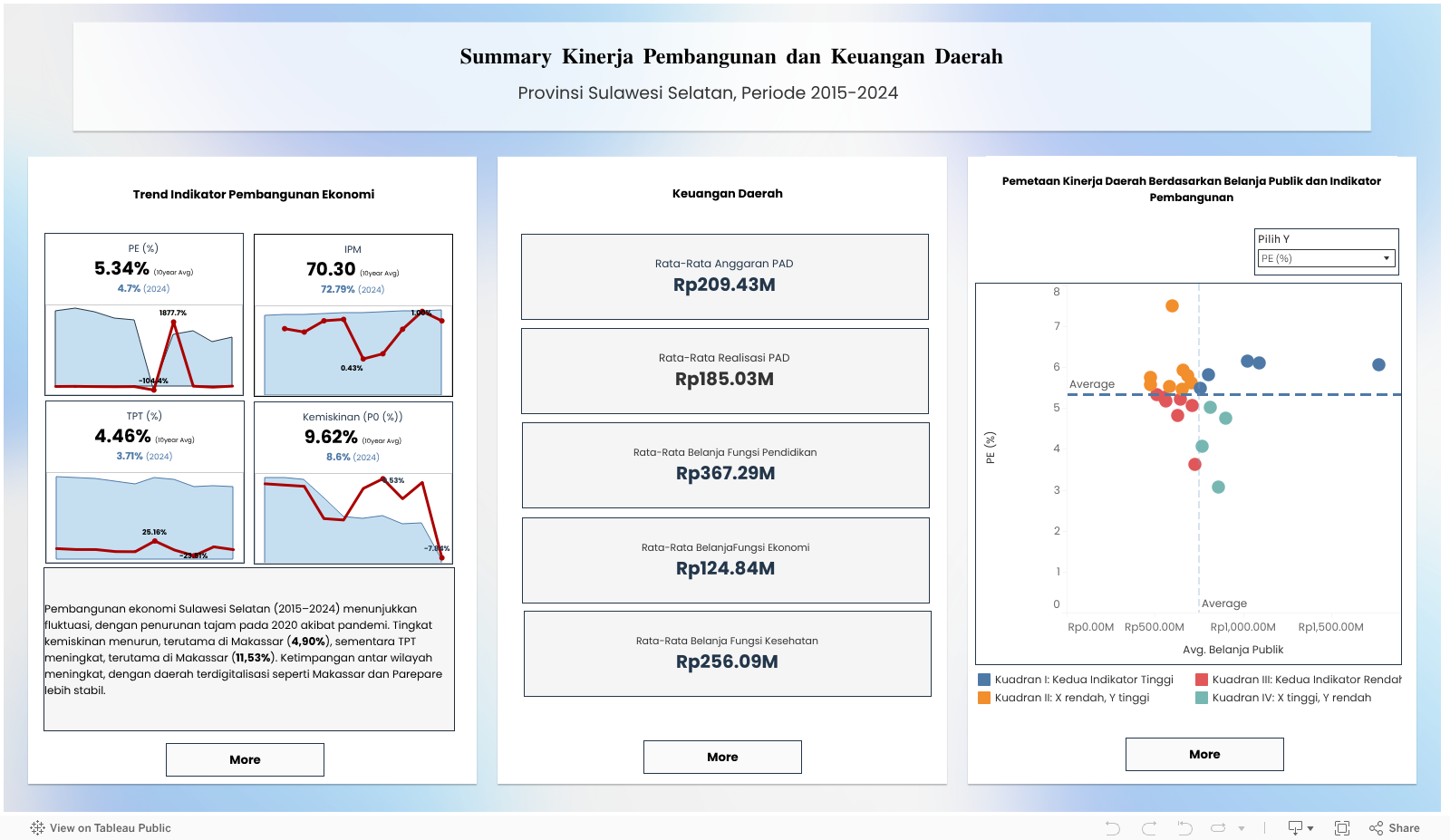Click More under Trend Indikator Pembangunan Ekonomi

[x=245, y=759]
